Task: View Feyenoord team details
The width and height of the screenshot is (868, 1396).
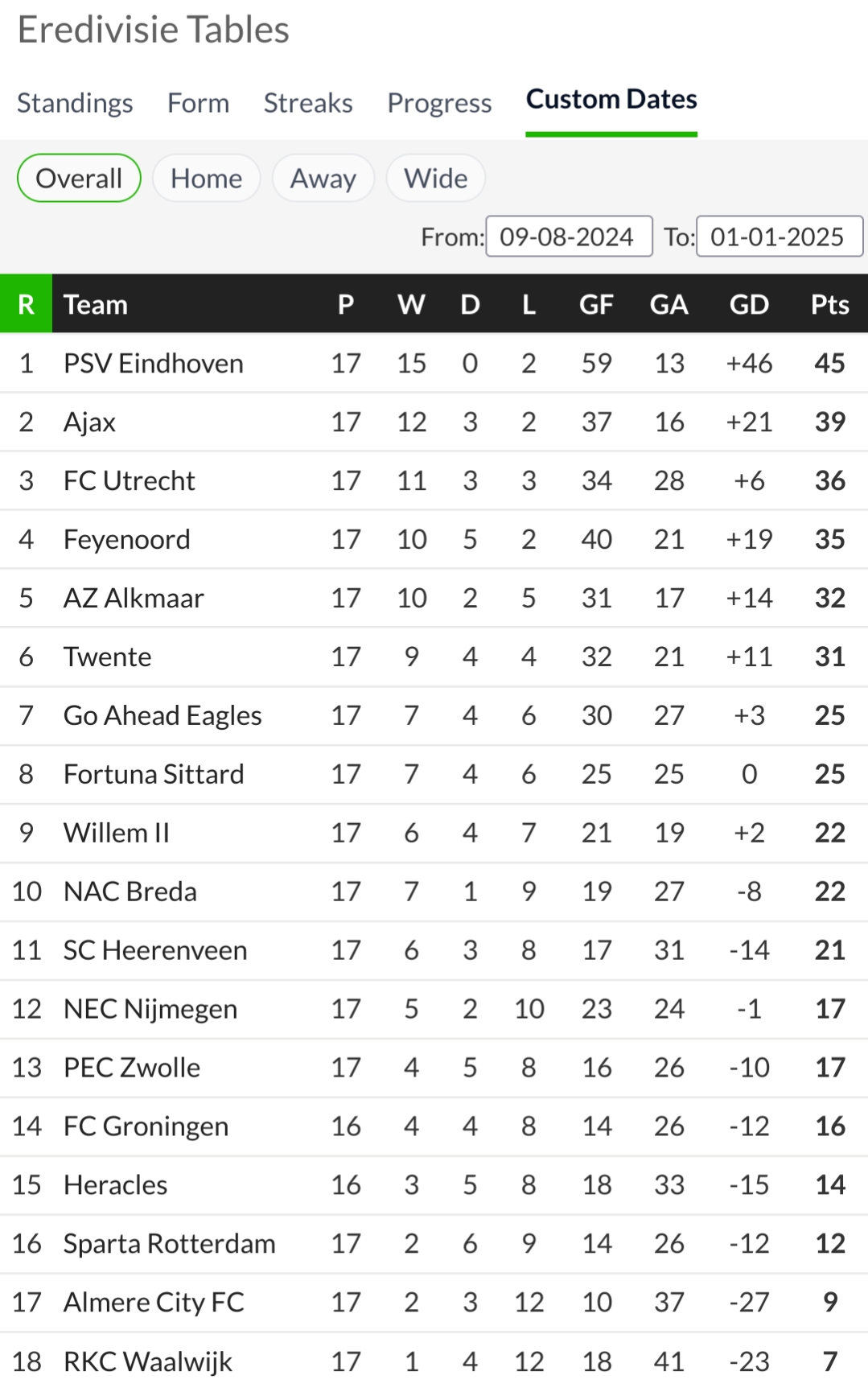Action: click(126, 540)
